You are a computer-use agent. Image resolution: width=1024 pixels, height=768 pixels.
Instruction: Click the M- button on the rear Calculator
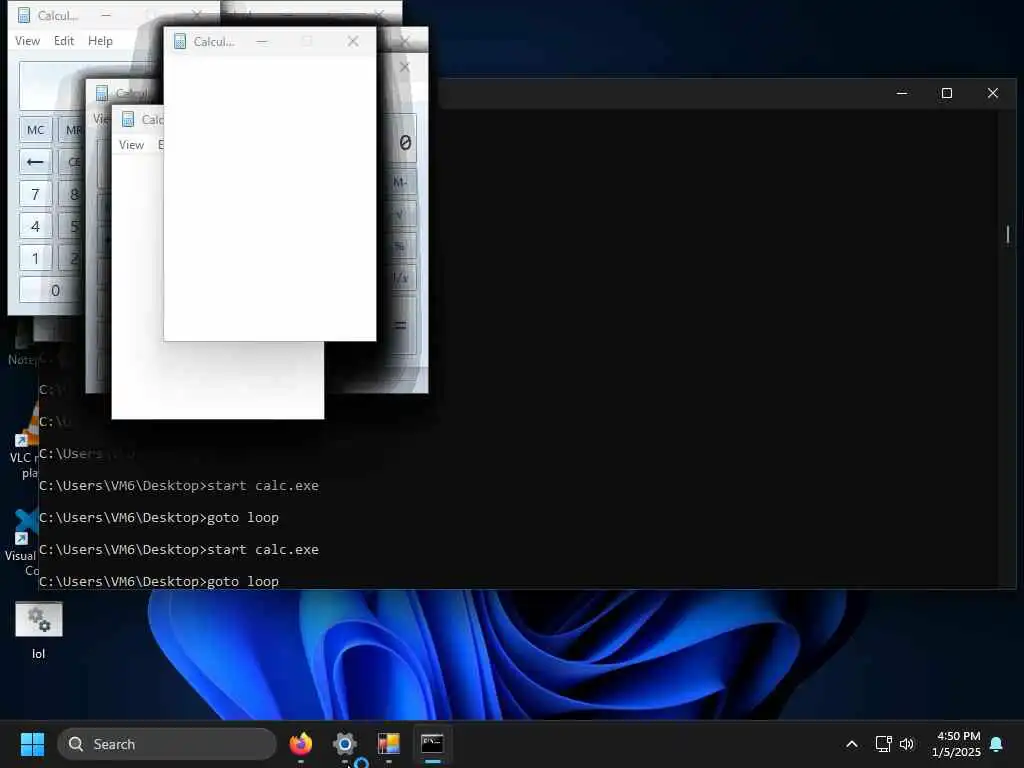click(401, 183)
